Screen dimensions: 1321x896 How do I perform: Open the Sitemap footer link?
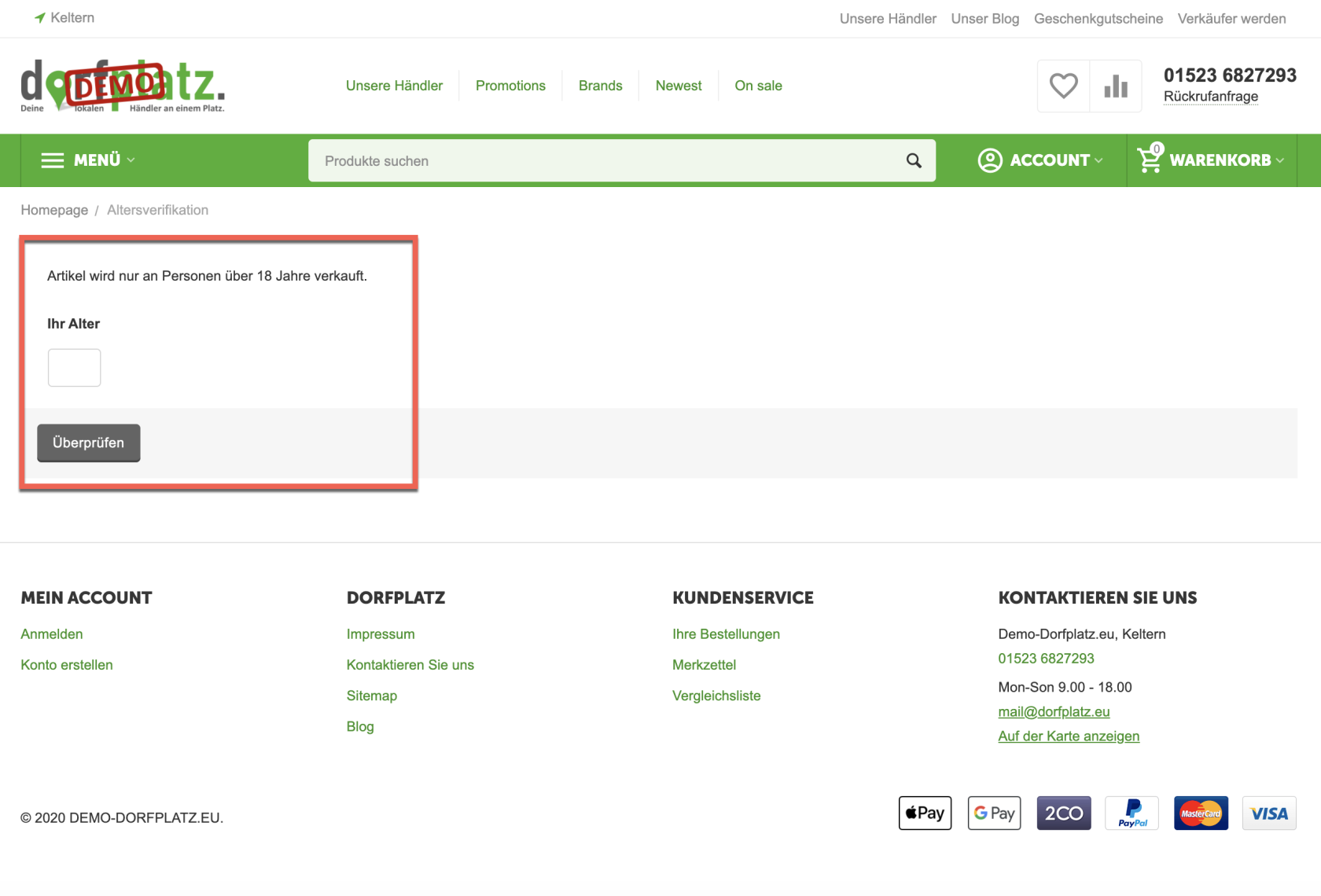click(x=372, y=696)
